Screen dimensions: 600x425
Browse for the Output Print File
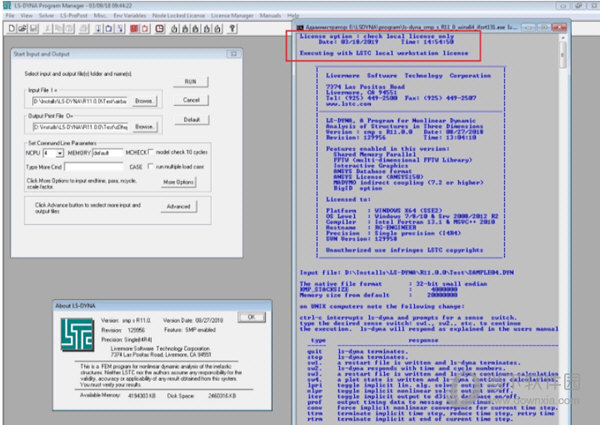click(144, 127)
